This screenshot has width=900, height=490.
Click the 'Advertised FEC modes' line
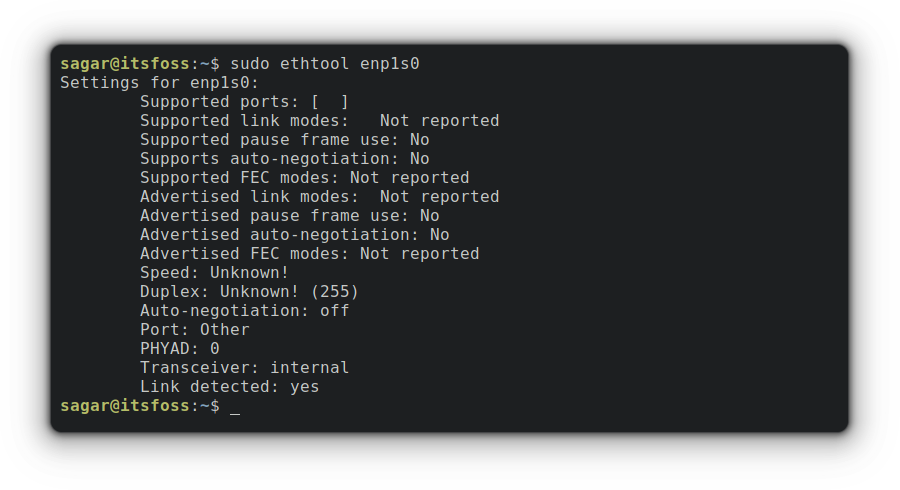point(309,254)
